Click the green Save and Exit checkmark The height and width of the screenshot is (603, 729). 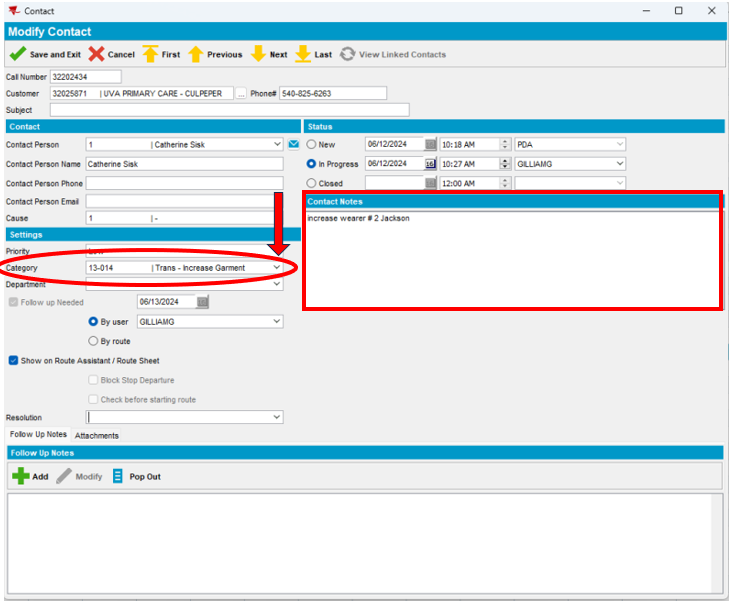click(x=18, y=54)
